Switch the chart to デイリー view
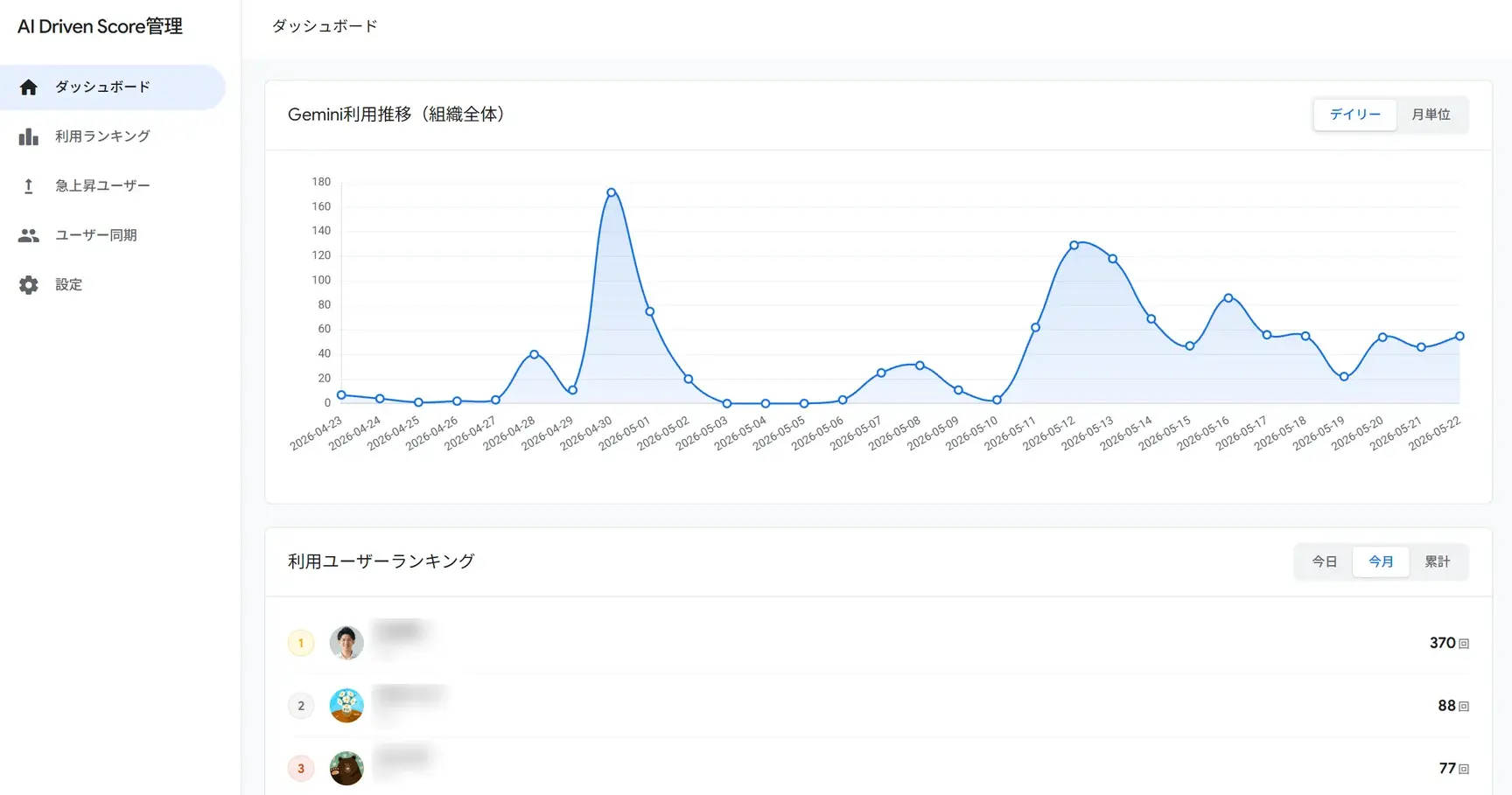This screenshot has width=1512, height=795. click(1354, 115)
